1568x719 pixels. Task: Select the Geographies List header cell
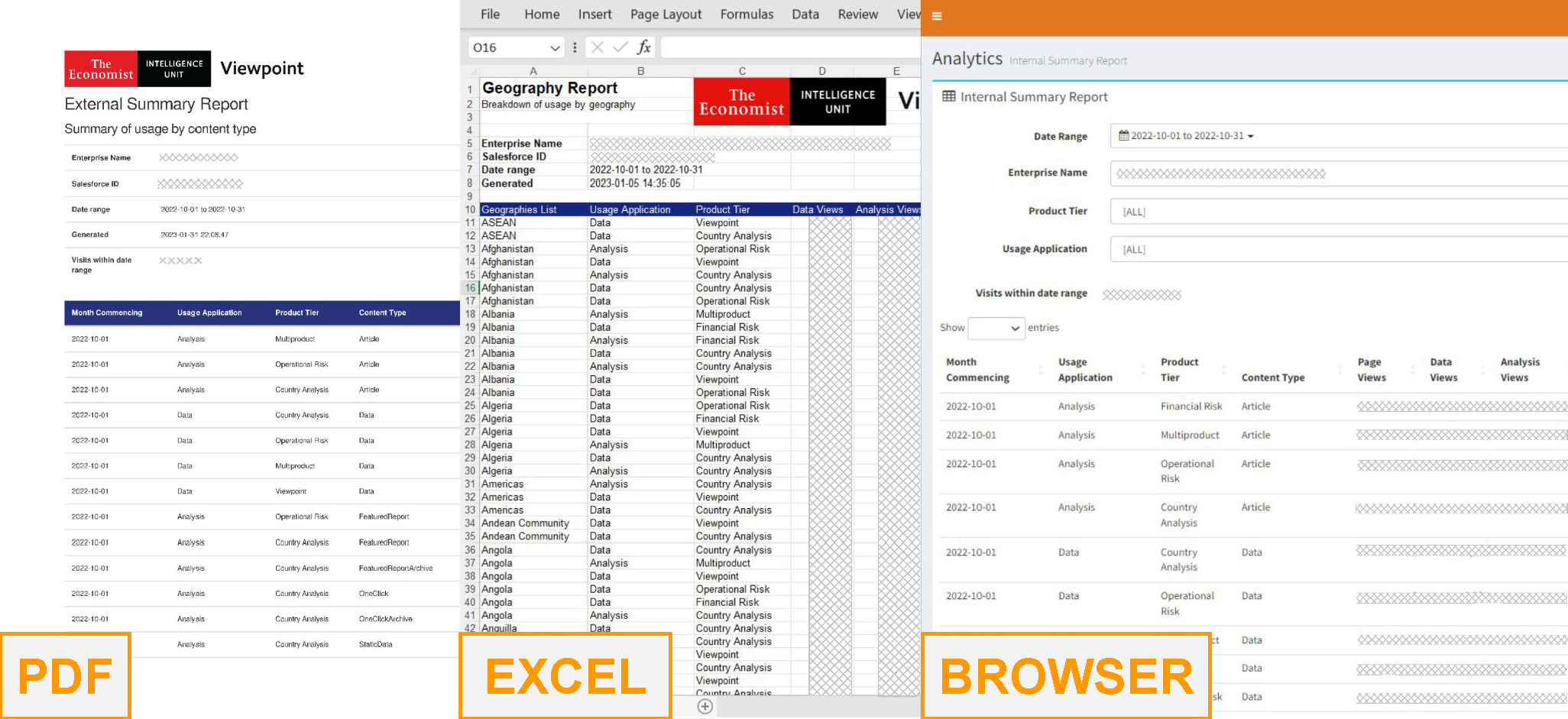pos(533,209)
